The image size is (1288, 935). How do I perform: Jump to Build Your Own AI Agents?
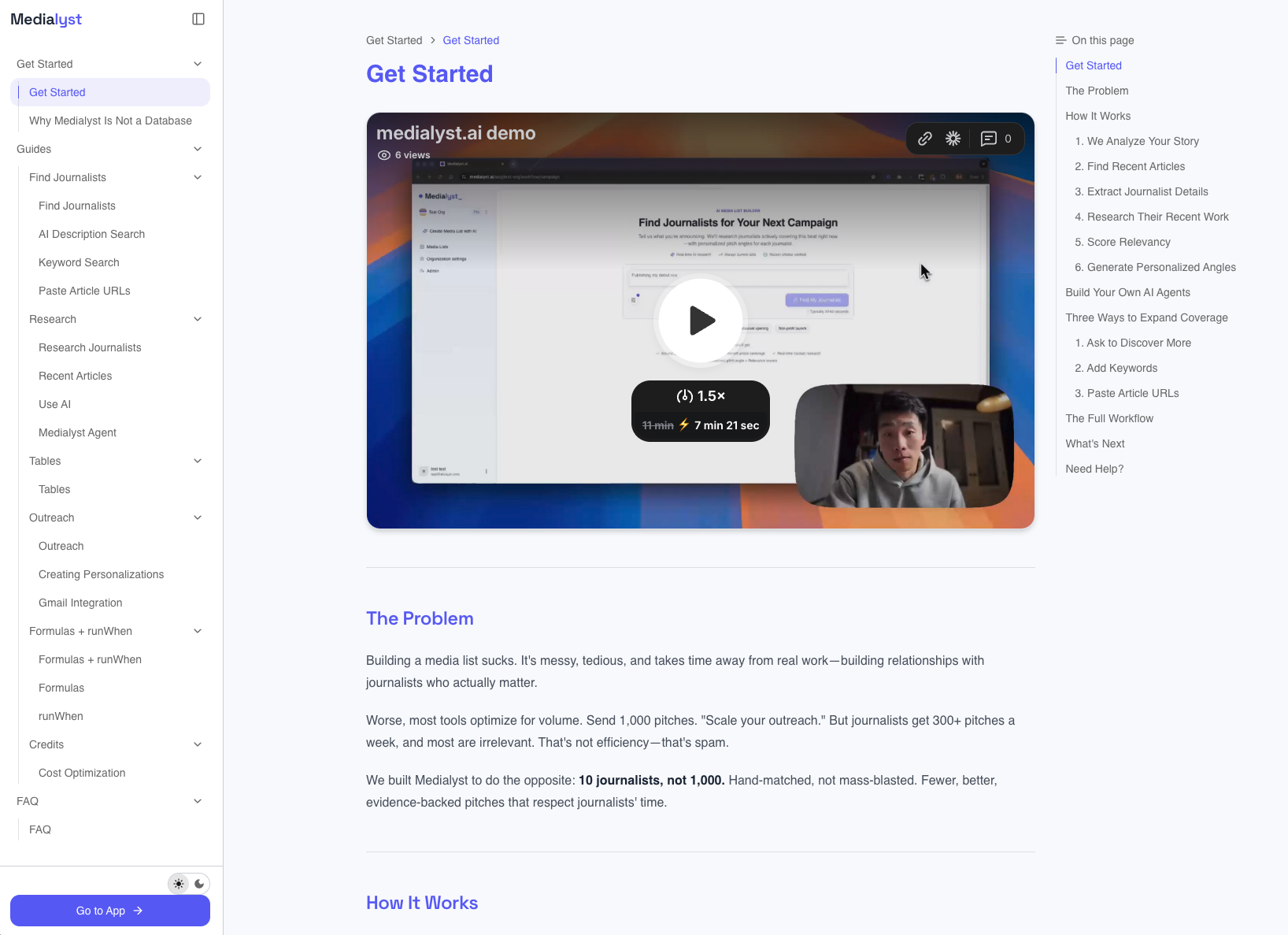(x=1127, y=292)
